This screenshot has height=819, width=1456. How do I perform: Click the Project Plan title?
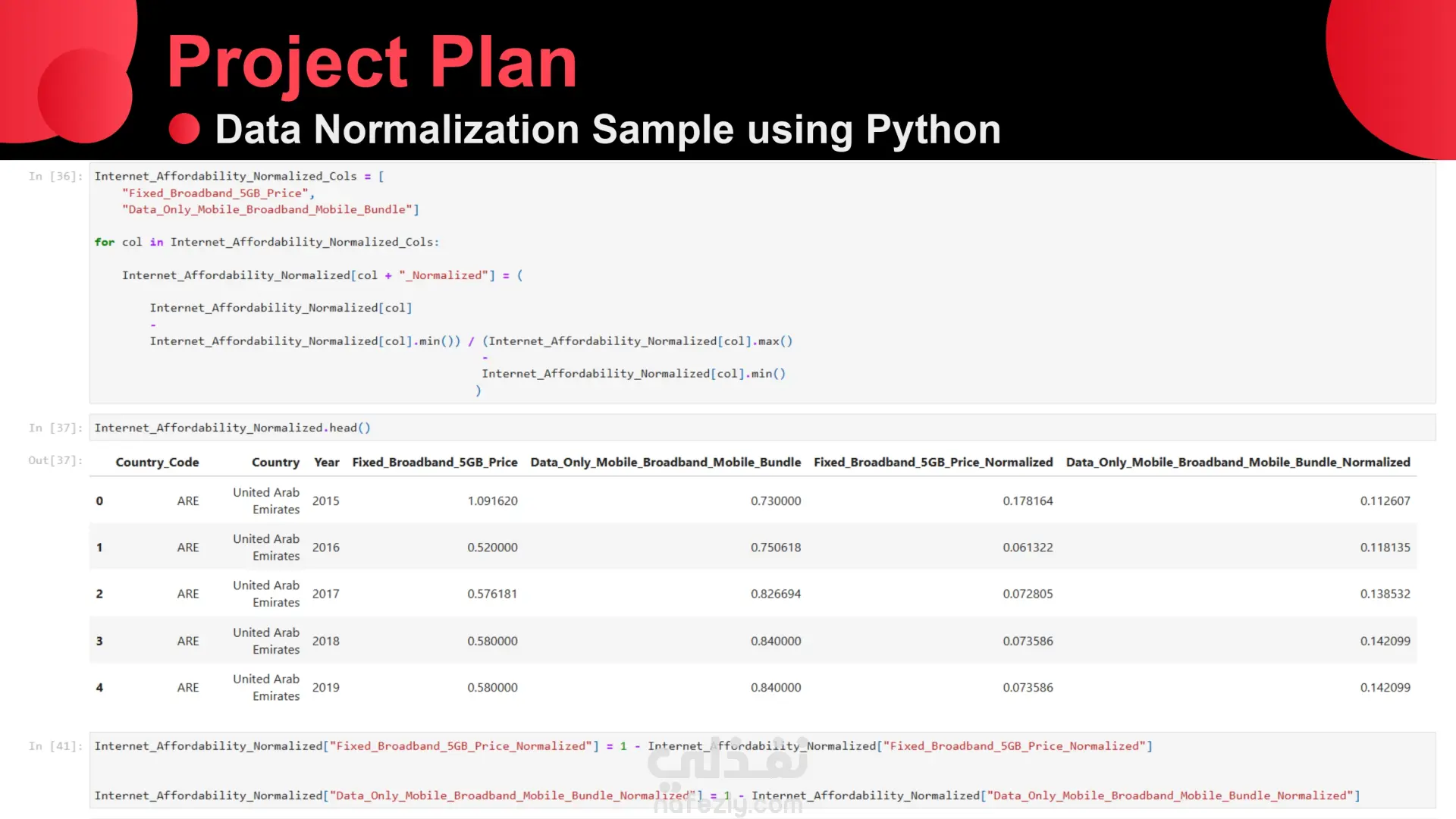[372, 62]
